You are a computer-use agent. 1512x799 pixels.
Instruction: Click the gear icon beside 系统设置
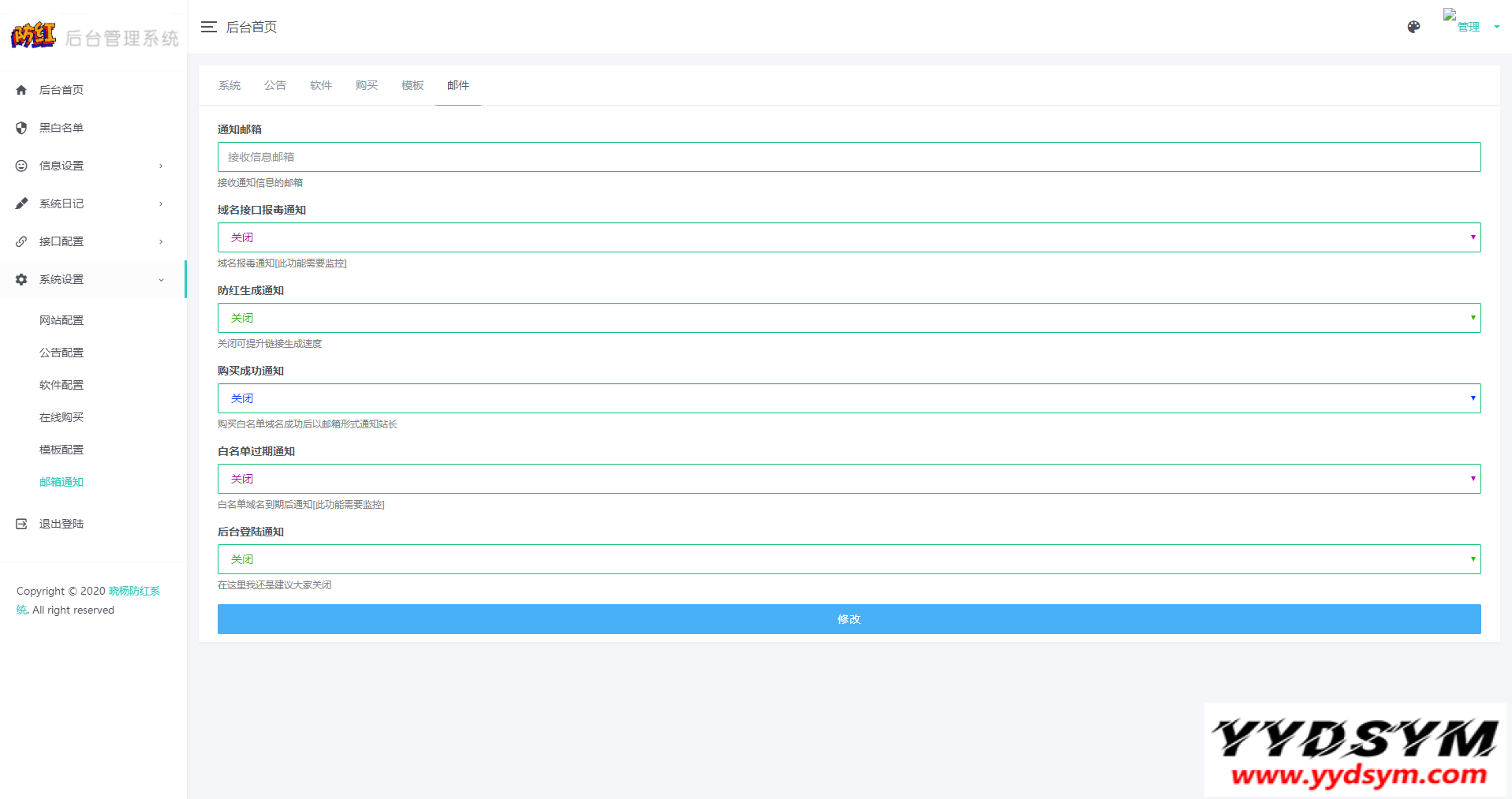[x=21, y=279]
